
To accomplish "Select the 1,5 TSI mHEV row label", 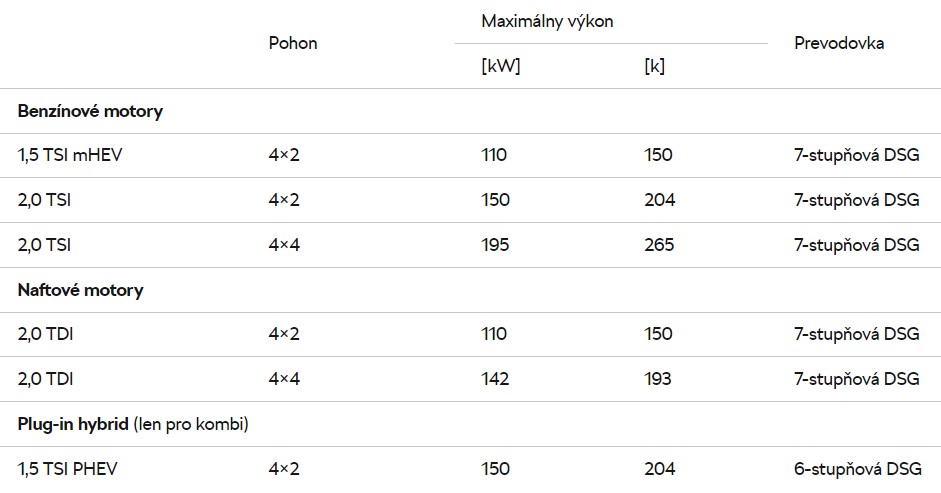I will (70, 155).
